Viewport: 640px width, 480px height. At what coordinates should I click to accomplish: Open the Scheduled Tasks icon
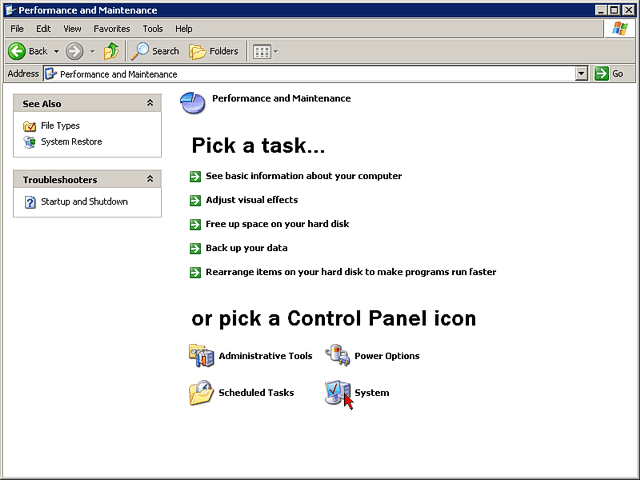tap(201, 392)
